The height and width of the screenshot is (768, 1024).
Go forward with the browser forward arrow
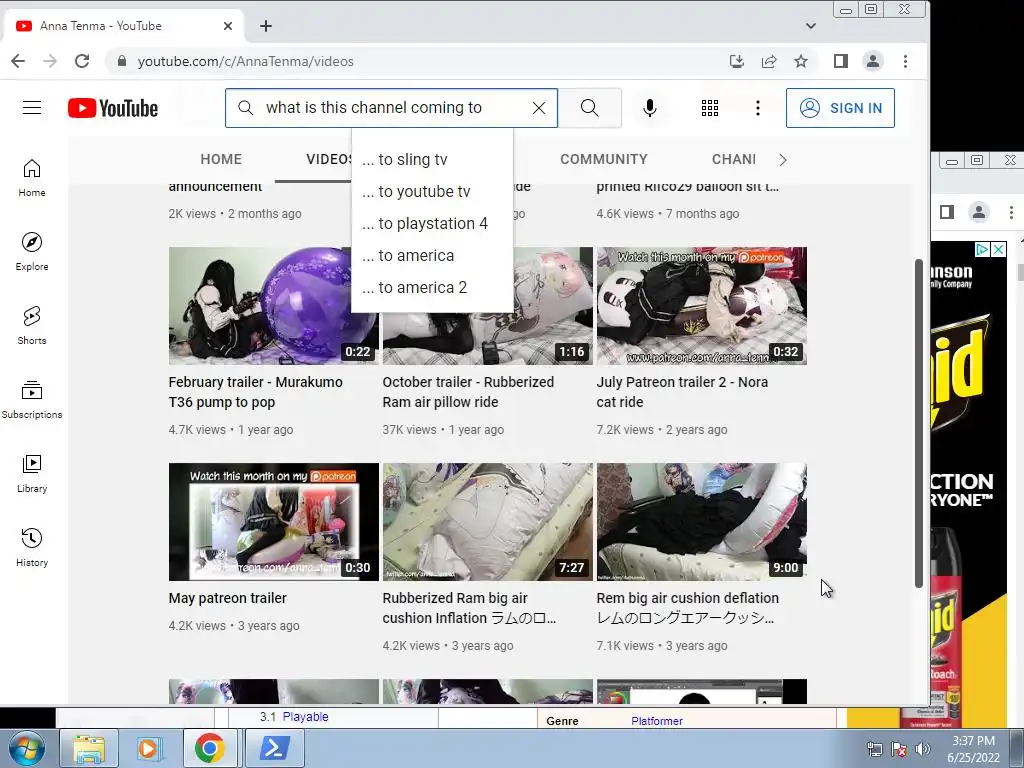click(50, 61)
